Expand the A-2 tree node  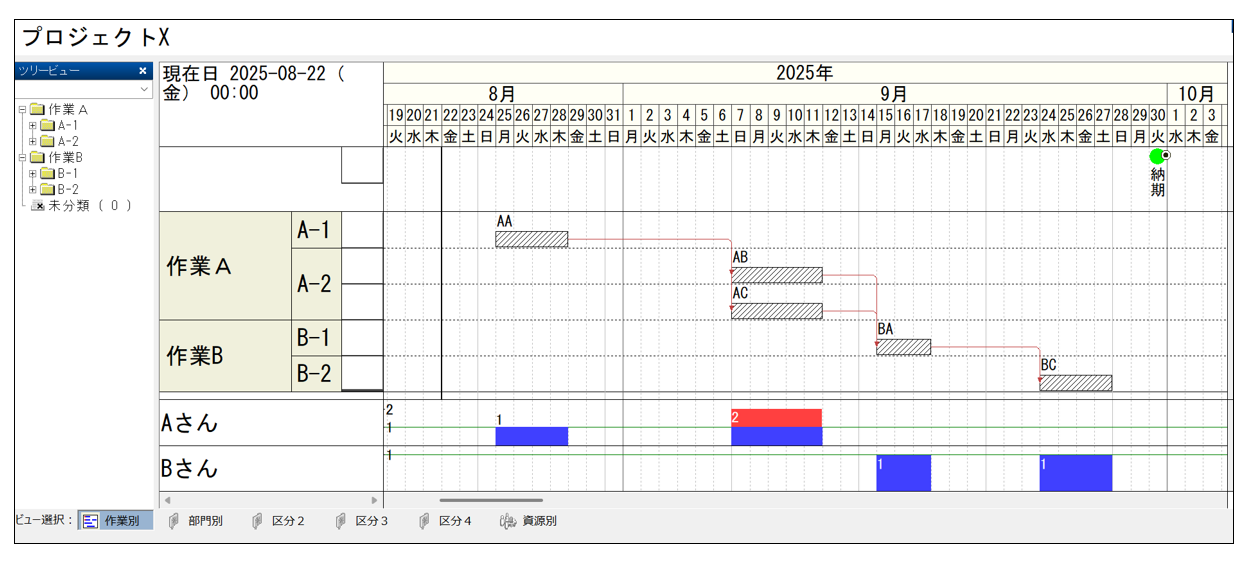[x=32, y=141]
